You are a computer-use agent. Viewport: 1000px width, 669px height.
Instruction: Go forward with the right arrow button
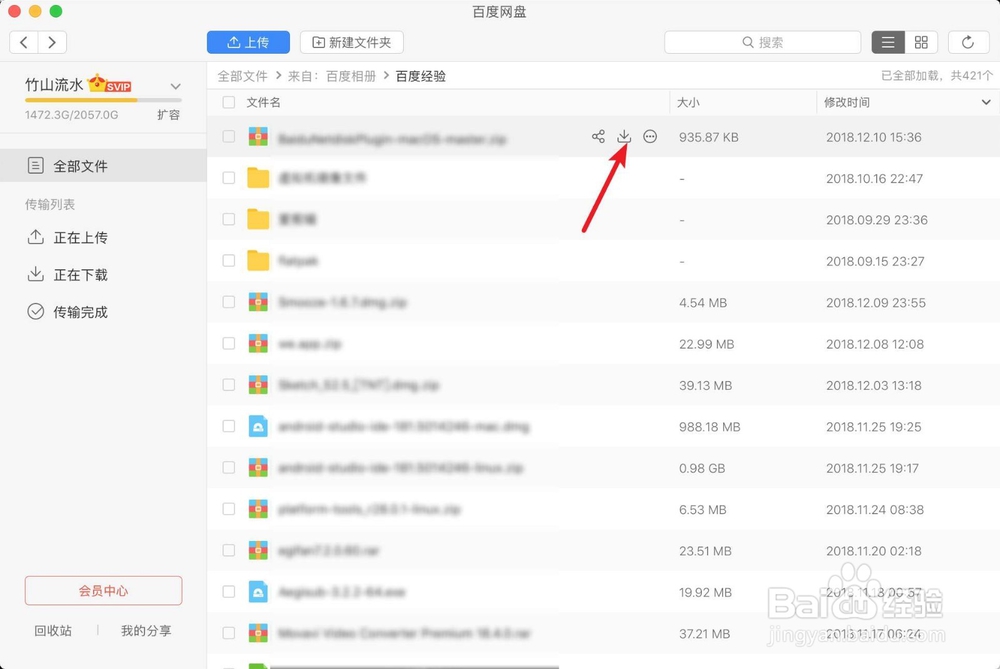click(x=52, y=42)
